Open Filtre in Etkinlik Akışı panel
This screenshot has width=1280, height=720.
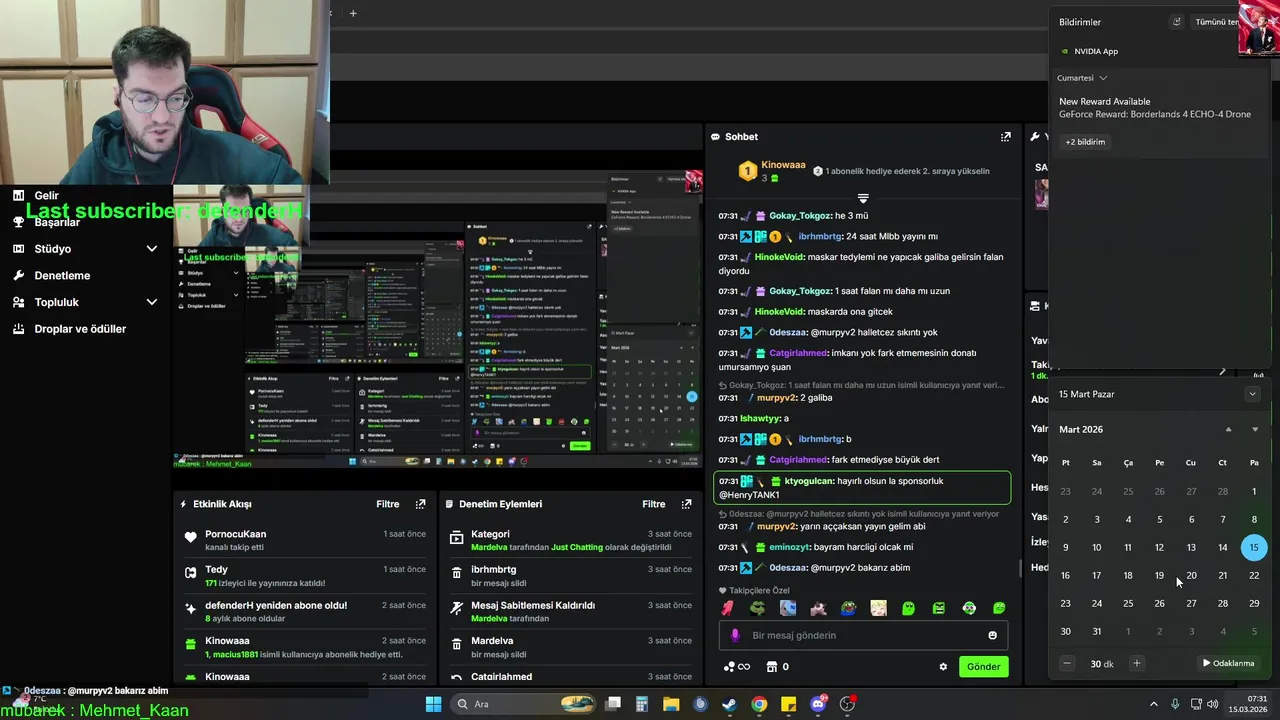point(388,504)
